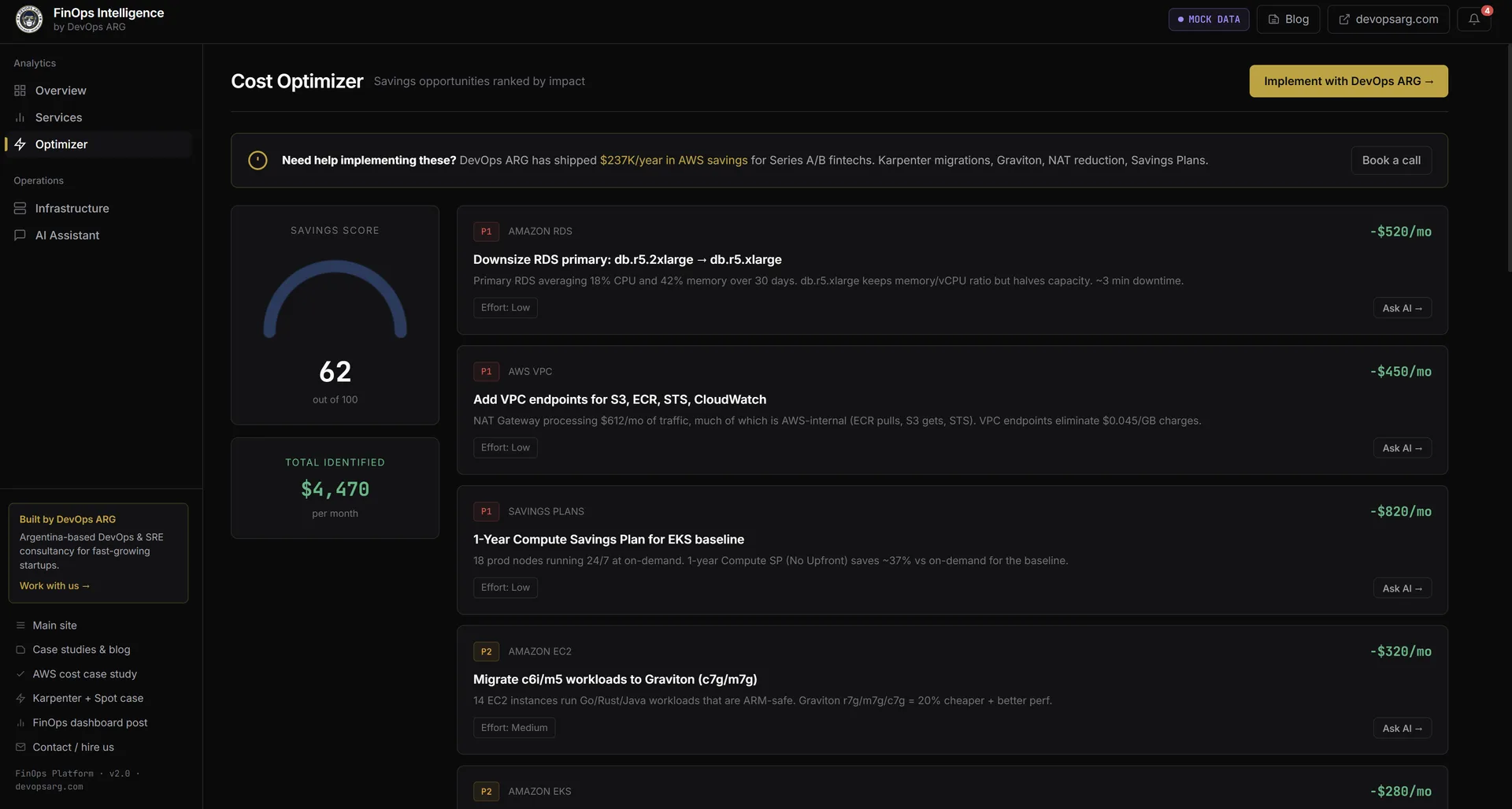Image resolution: width=1512 pixels, height=809 pixels.
Task: Ask AI about Graviton migration
Action: click(x=1403, y=729)
